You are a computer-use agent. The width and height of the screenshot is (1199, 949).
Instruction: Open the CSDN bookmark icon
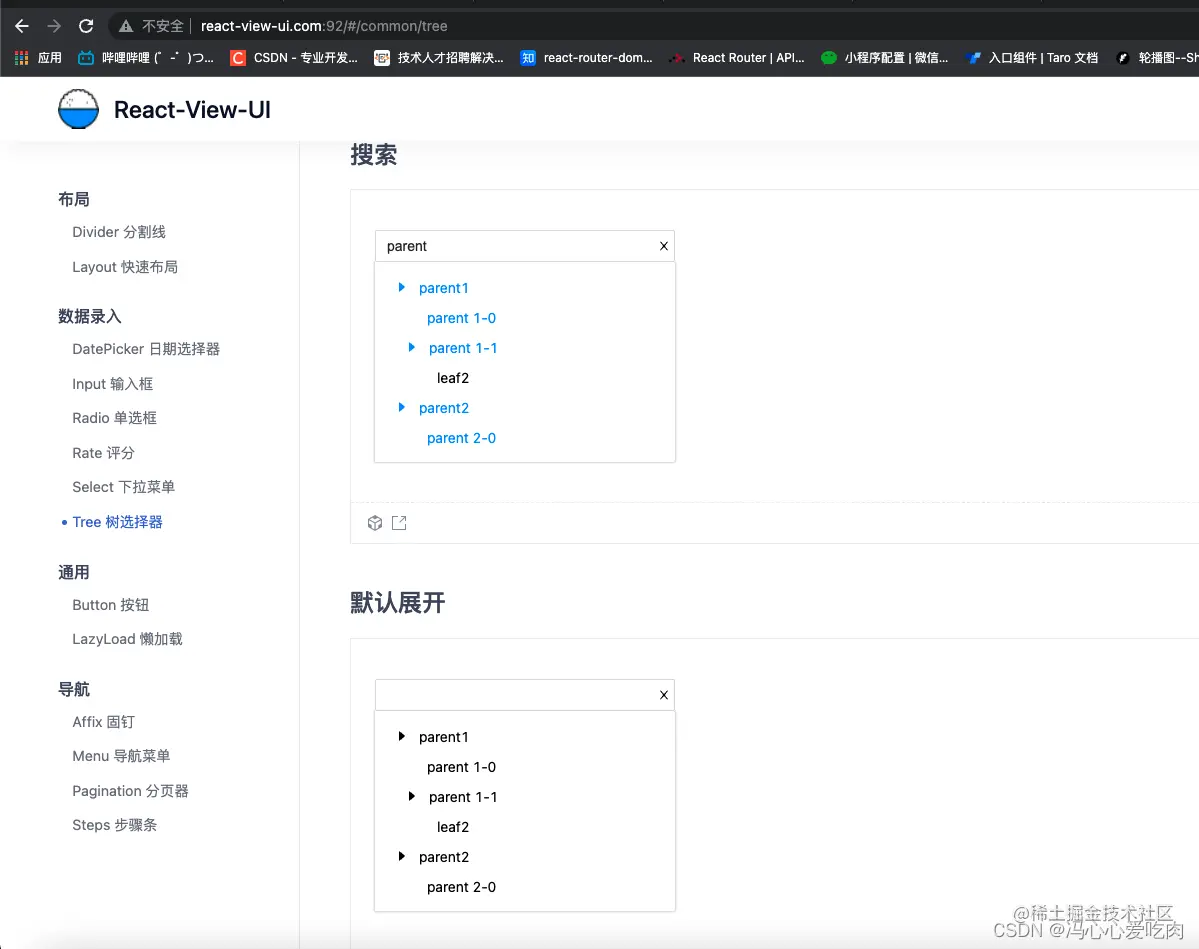click(237, 57)
